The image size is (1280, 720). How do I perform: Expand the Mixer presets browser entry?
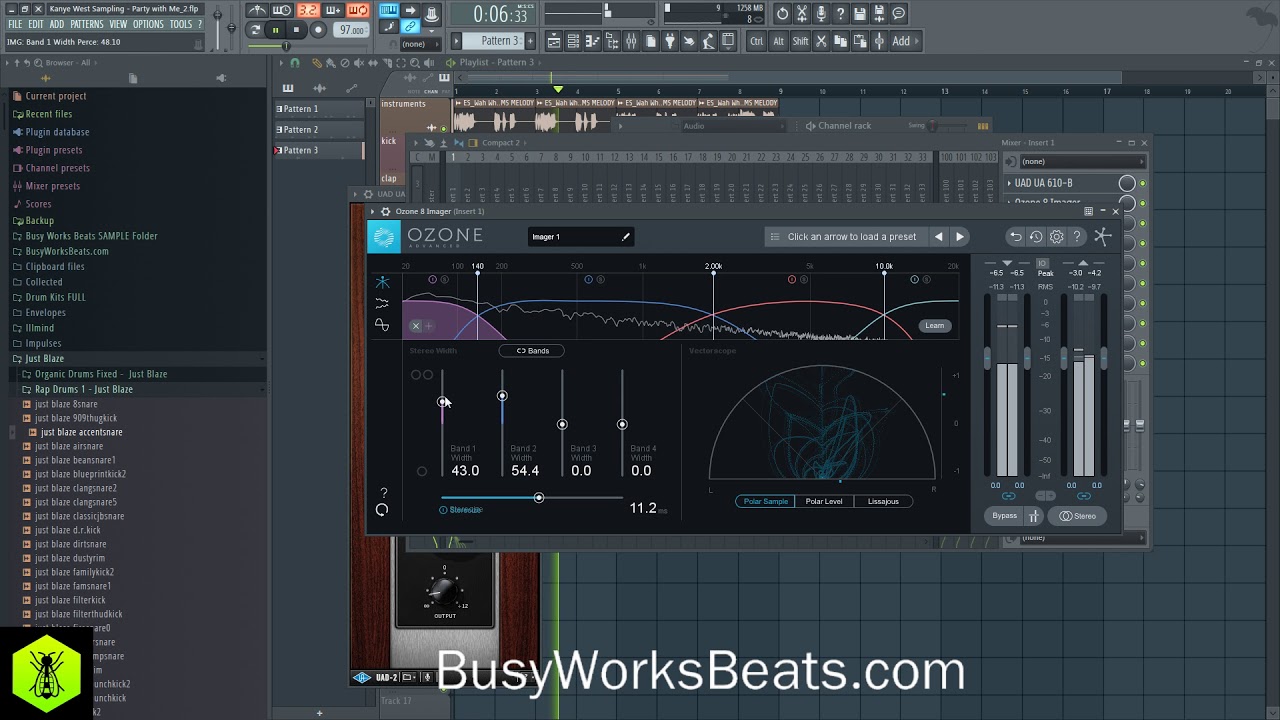click(52, 186)
